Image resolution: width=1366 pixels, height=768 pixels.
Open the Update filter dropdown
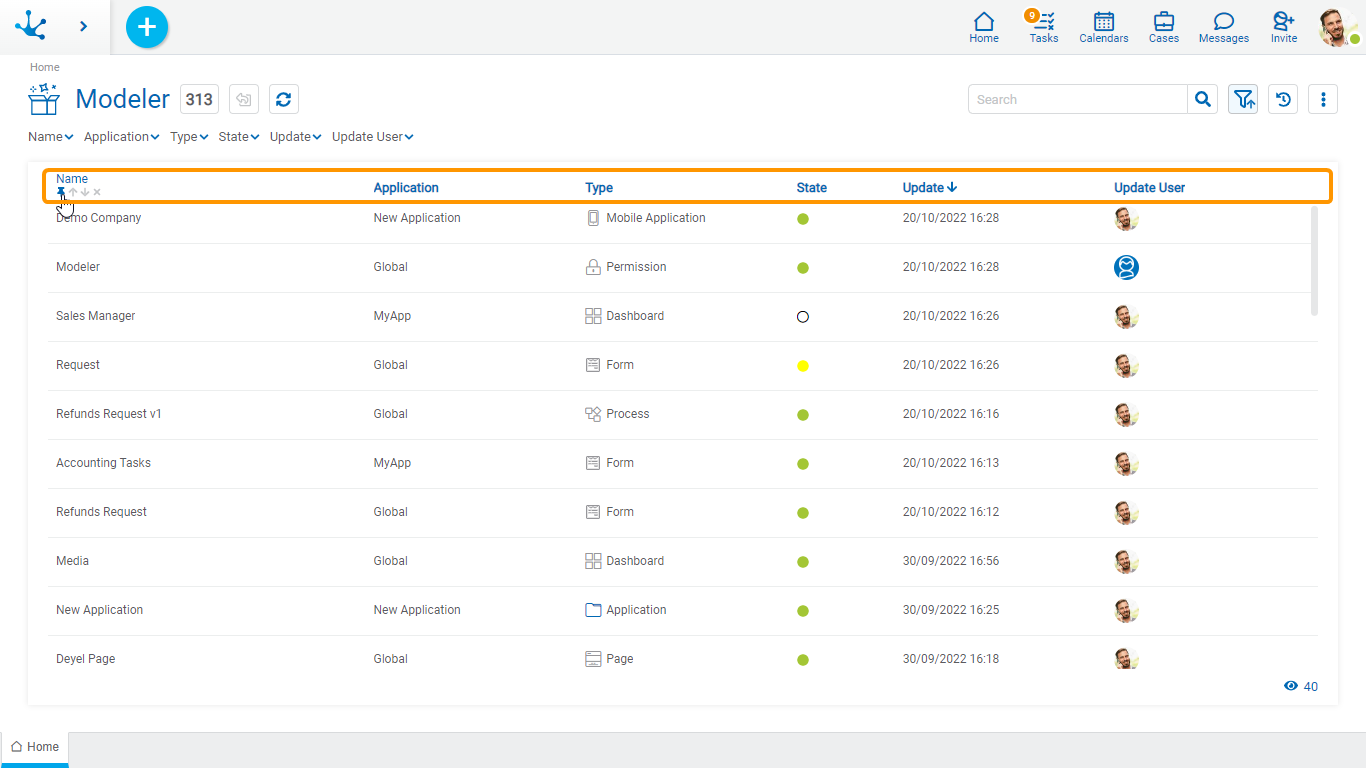coord(296,137)
